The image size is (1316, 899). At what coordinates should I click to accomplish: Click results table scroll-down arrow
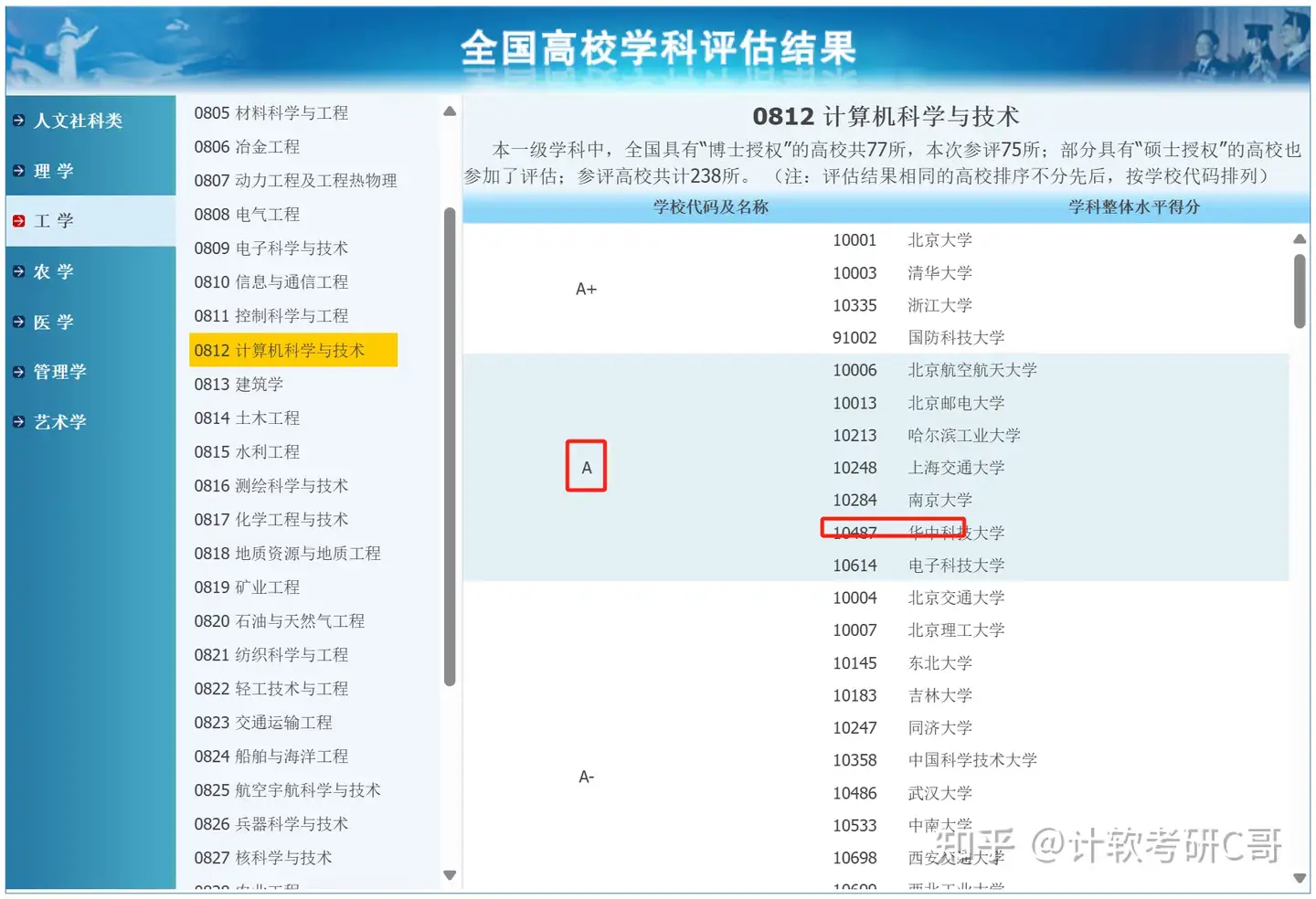pos(1300,878)
